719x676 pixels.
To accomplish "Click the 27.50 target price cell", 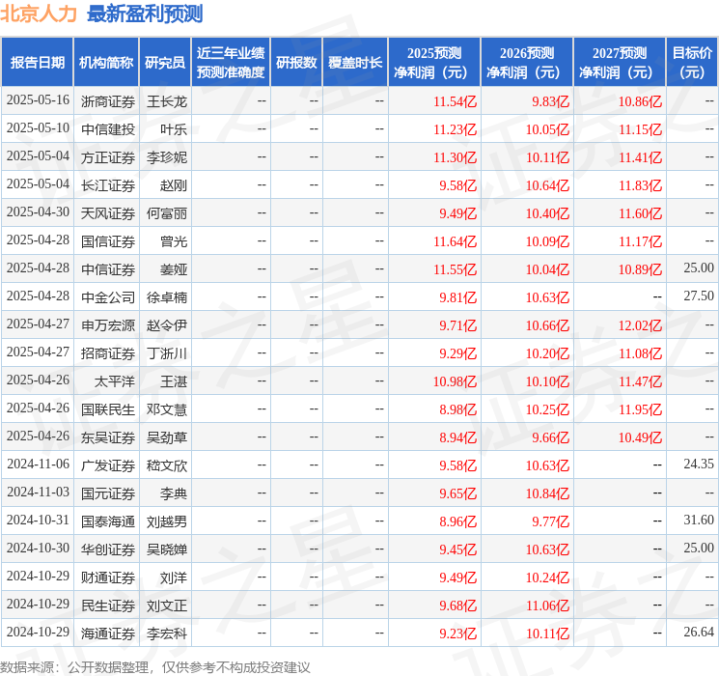I will 698,296.
